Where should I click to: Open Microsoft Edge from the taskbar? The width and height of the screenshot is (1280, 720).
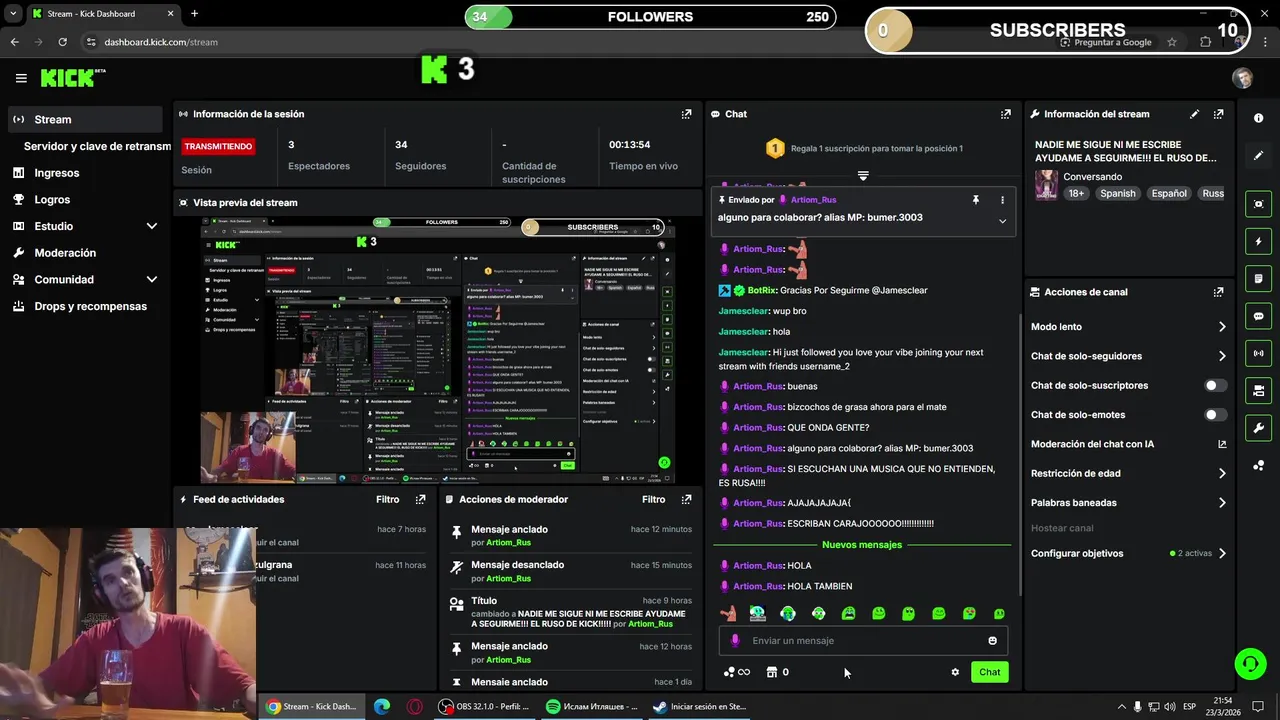(x=382, y=706)
